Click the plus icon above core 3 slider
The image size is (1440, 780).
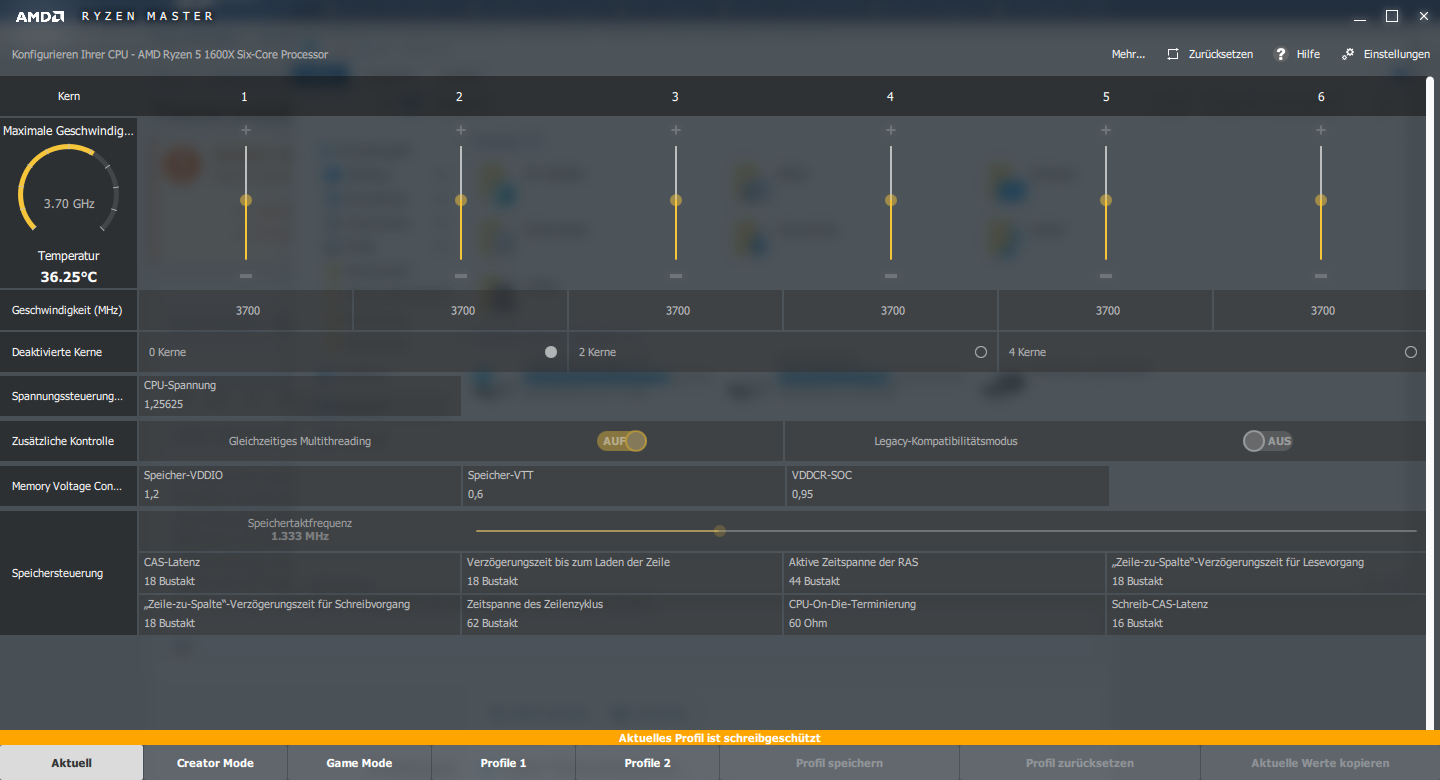click(x=676, y=130)
